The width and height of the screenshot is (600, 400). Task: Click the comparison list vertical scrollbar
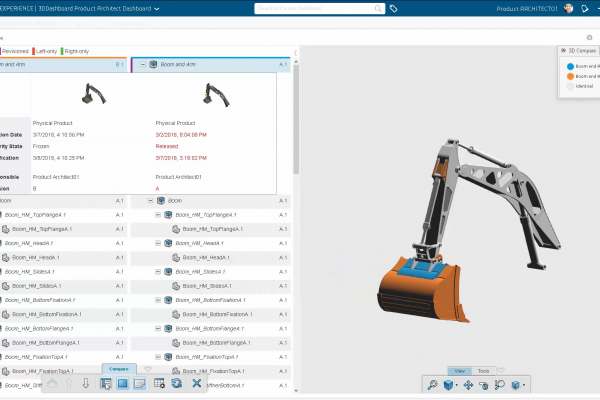coord(296,119)
